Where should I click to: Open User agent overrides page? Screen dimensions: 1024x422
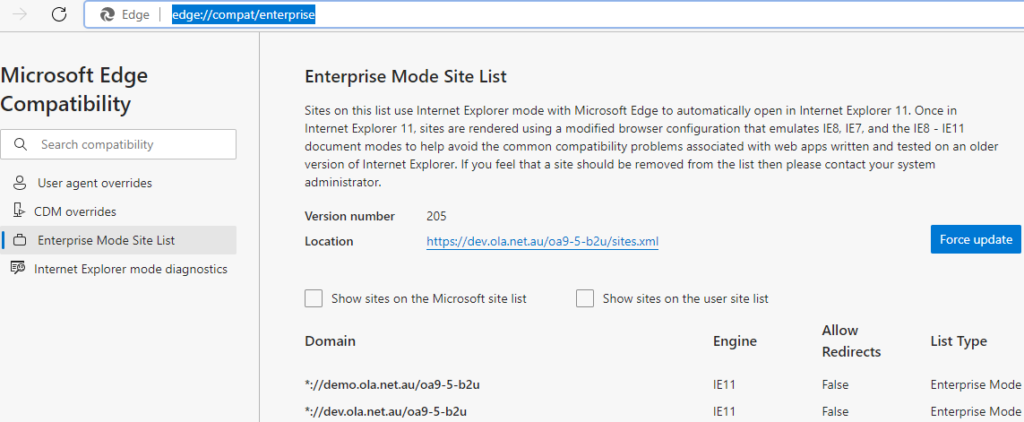pyautogui.click(x=94, y=184)
